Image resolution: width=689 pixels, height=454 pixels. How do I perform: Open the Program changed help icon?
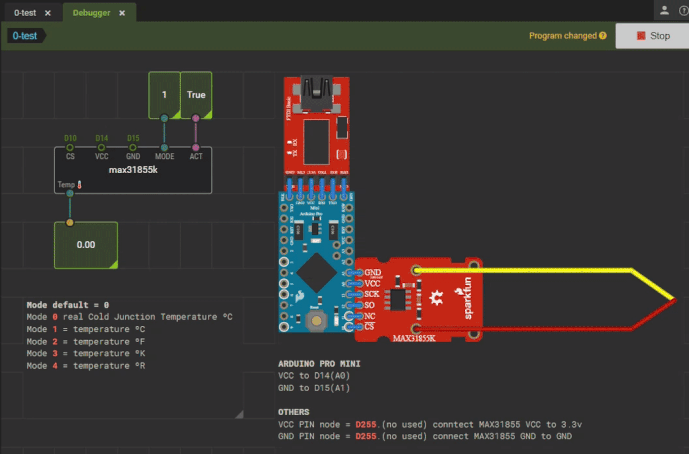[603, 36]
